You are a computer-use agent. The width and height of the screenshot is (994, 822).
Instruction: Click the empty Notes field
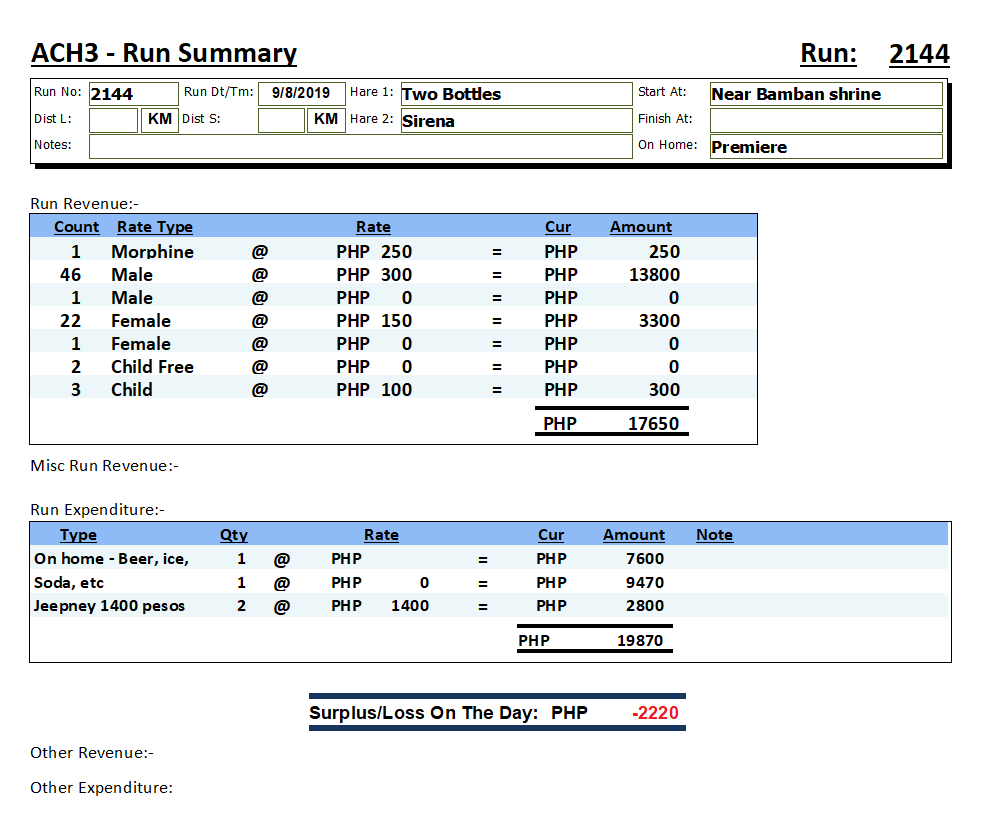pos(360,147)
